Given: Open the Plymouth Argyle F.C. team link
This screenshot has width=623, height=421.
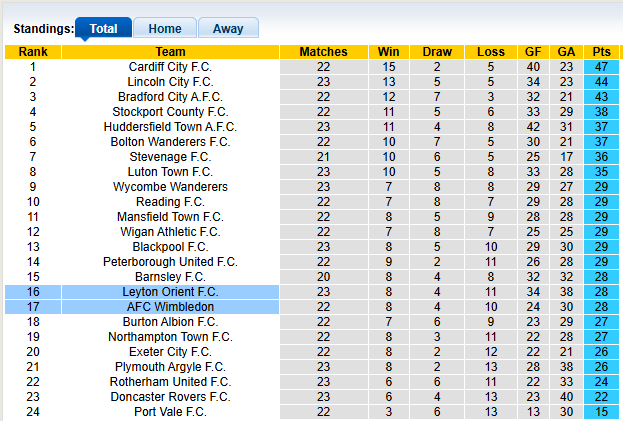Looking at the screenshot, I should (170, 367).
